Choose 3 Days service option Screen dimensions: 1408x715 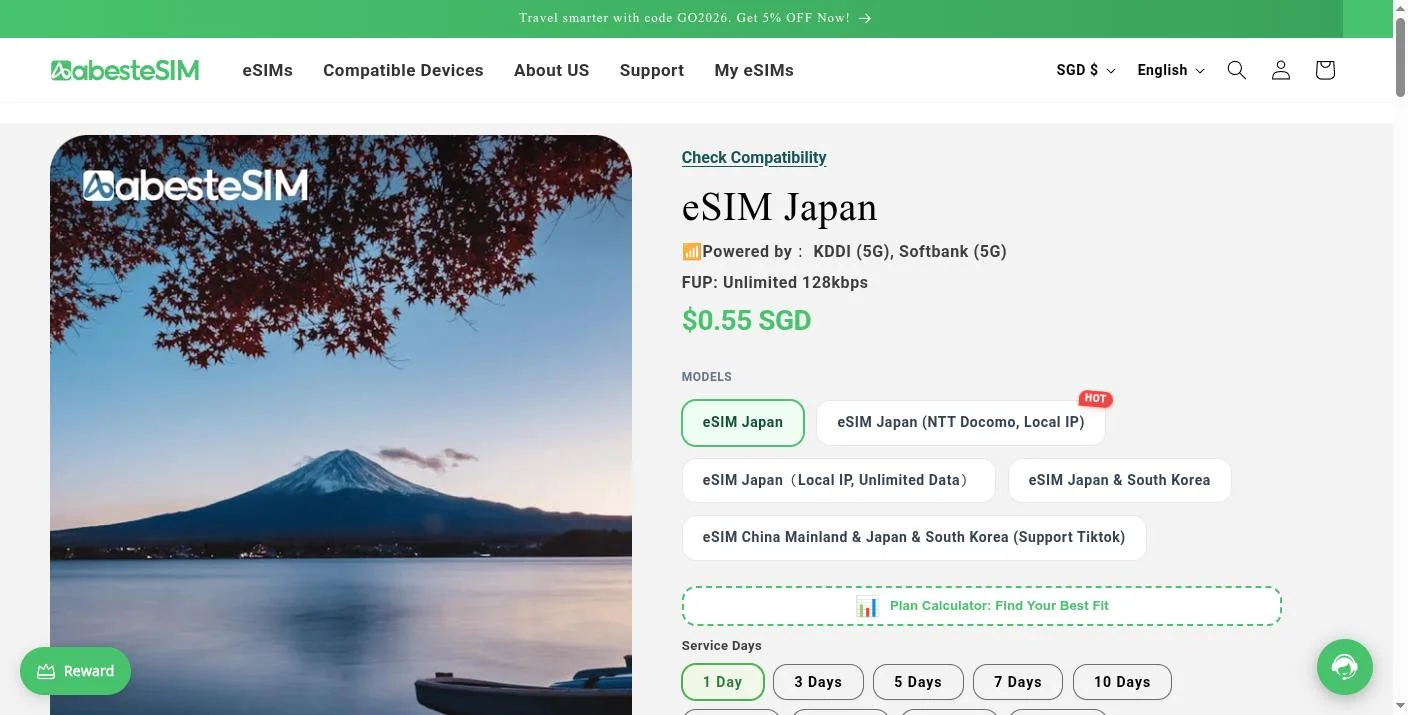click(818, 682)
